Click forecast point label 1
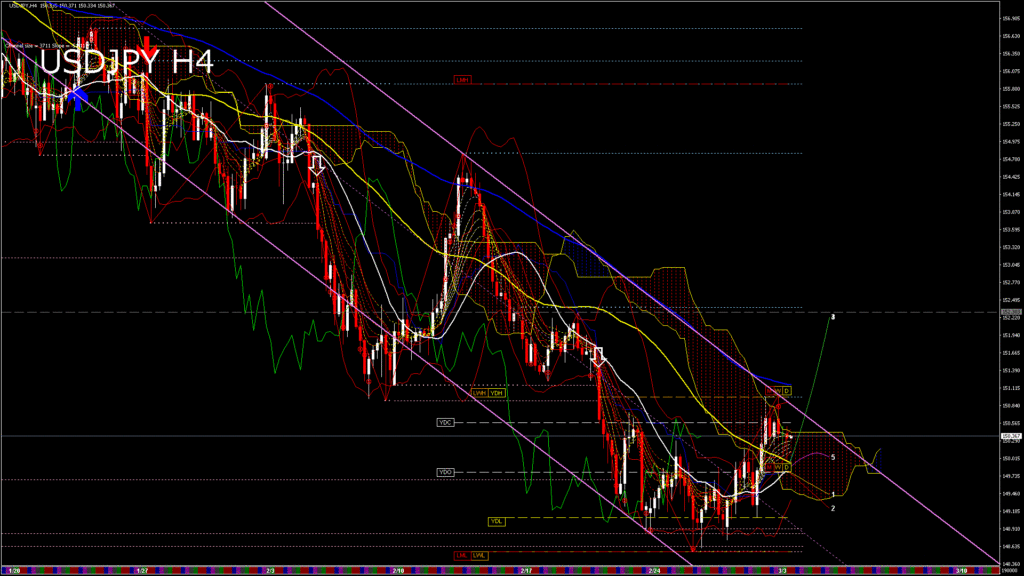Image resolution: width=1024 pixels, height=576 pixels. pyautogui.click(x=833, y=495)
